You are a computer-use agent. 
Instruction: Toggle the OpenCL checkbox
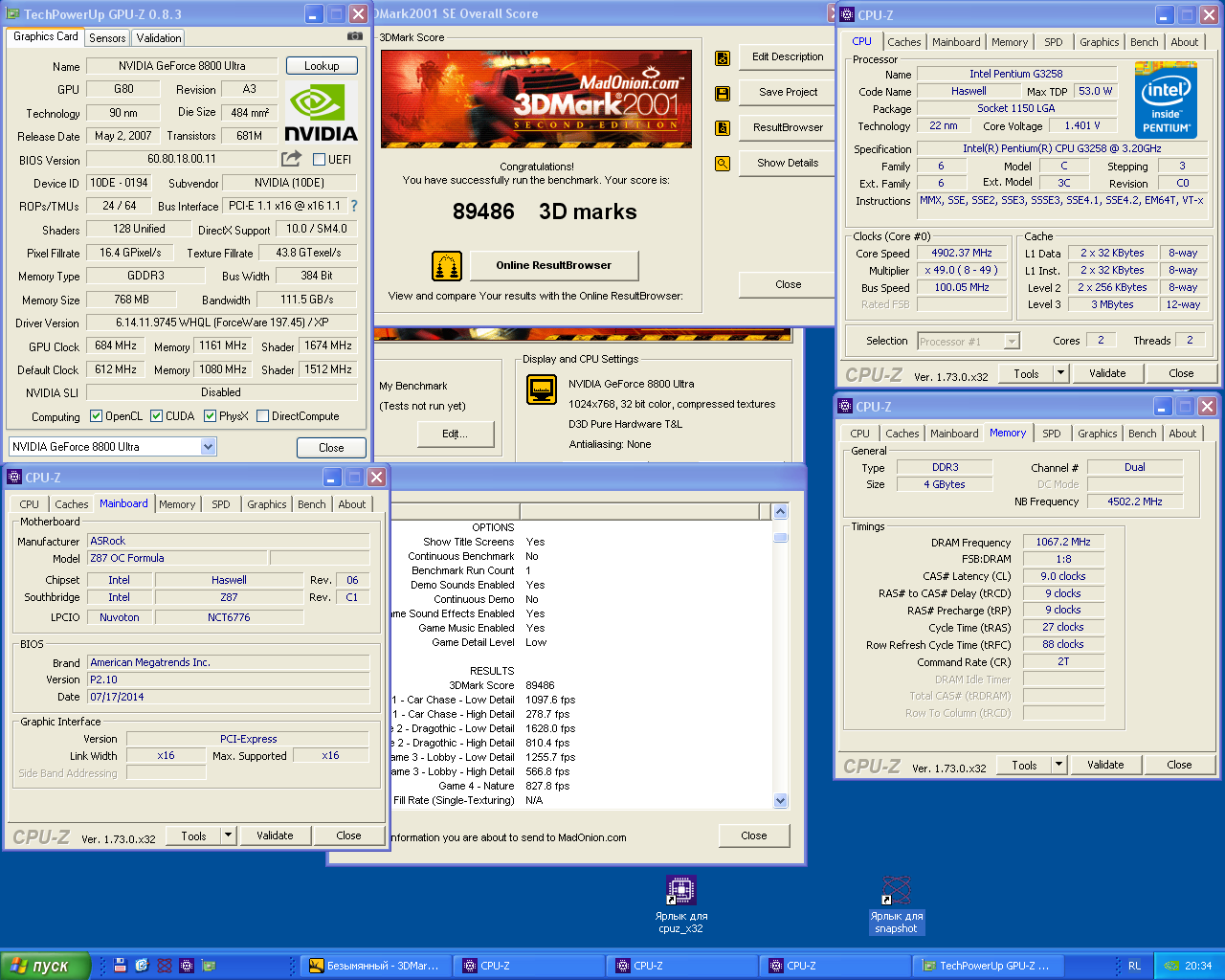tap(96, 416)
